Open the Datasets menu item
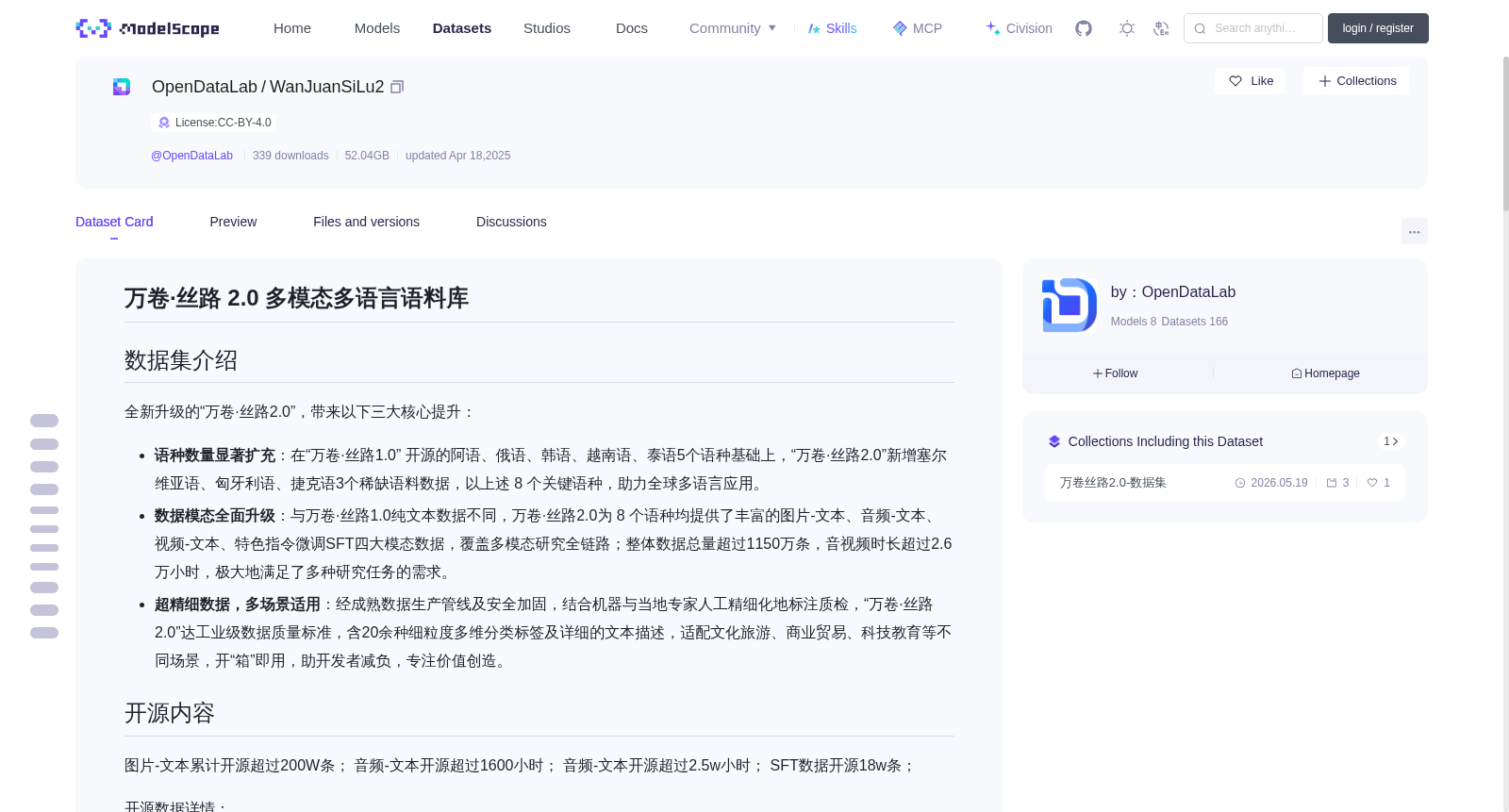Screen dimensions: 1509x812 click(462, 28)
